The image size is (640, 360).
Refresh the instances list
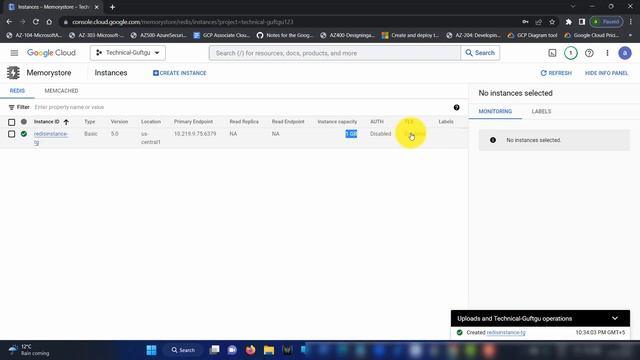[x=556, y=73]
